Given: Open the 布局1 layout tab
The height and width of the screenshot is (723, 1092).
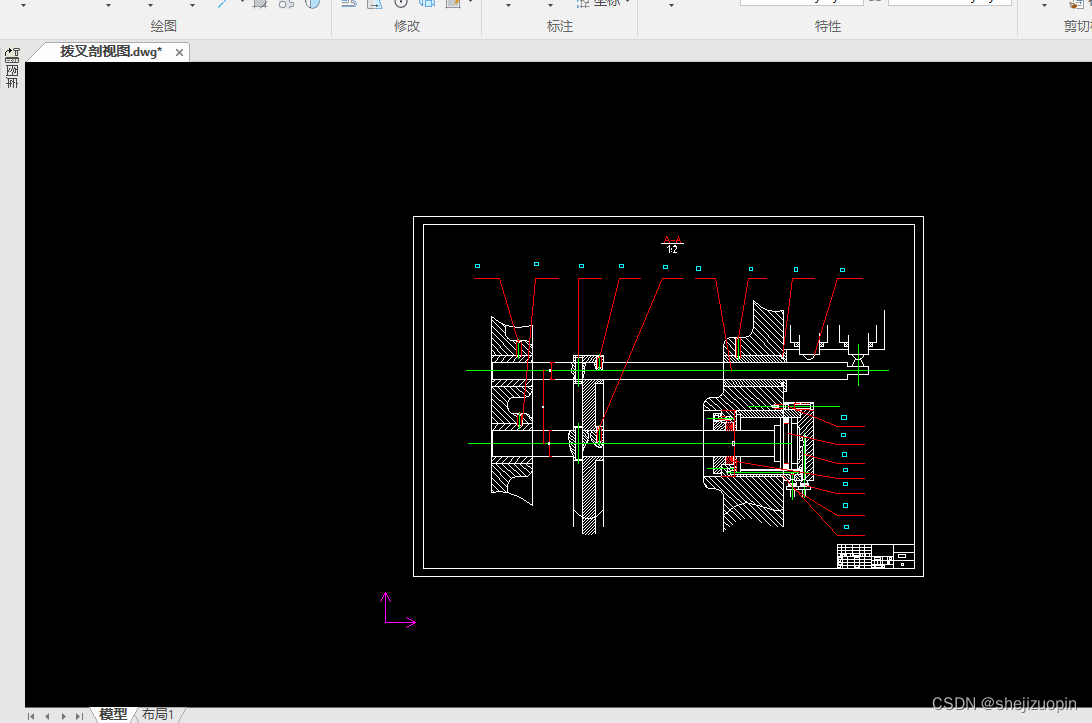Looking at the screenshot, I should click(x=157, y=715).
